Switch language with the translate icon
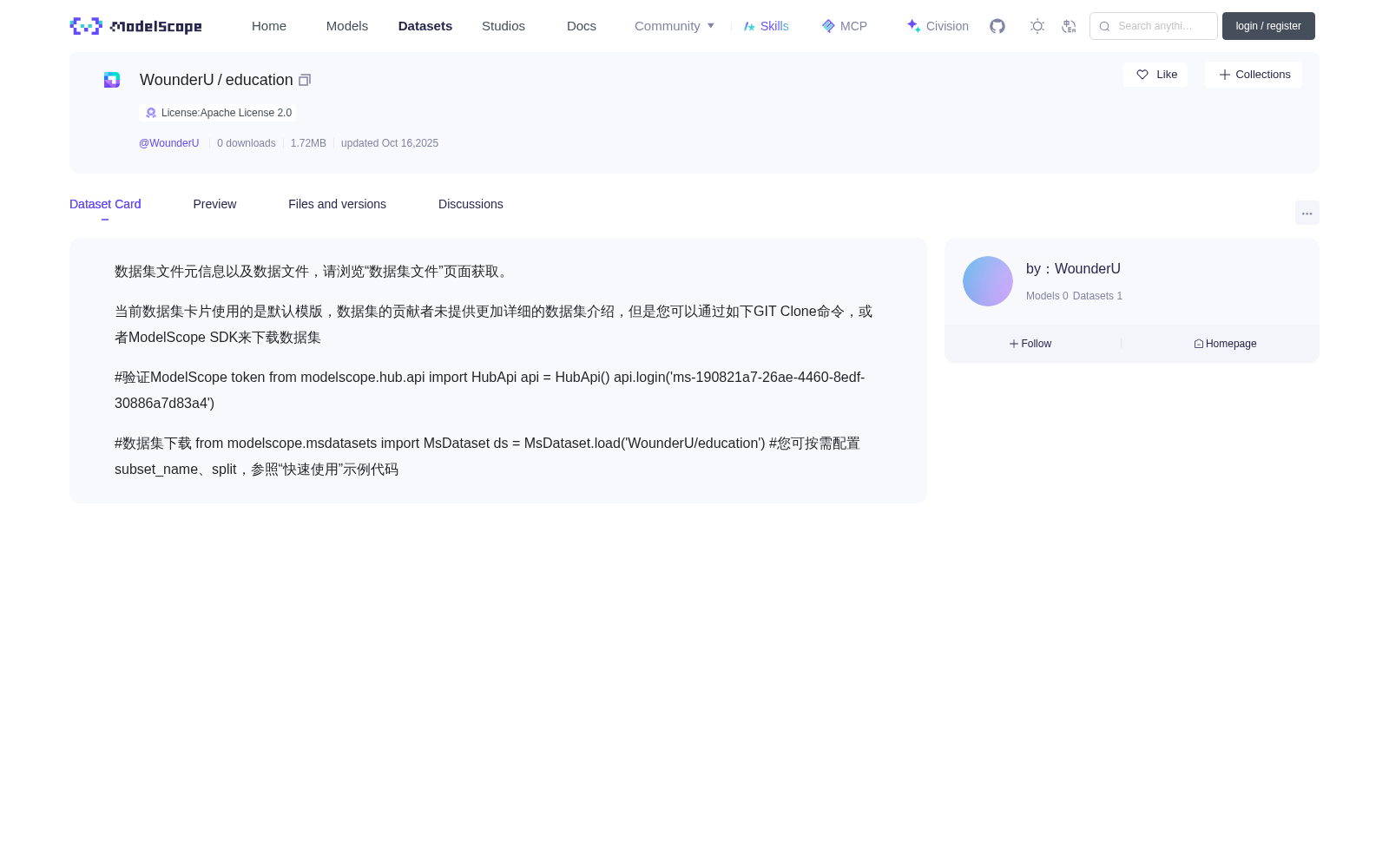1389x868 pixels. point(1069,26)
